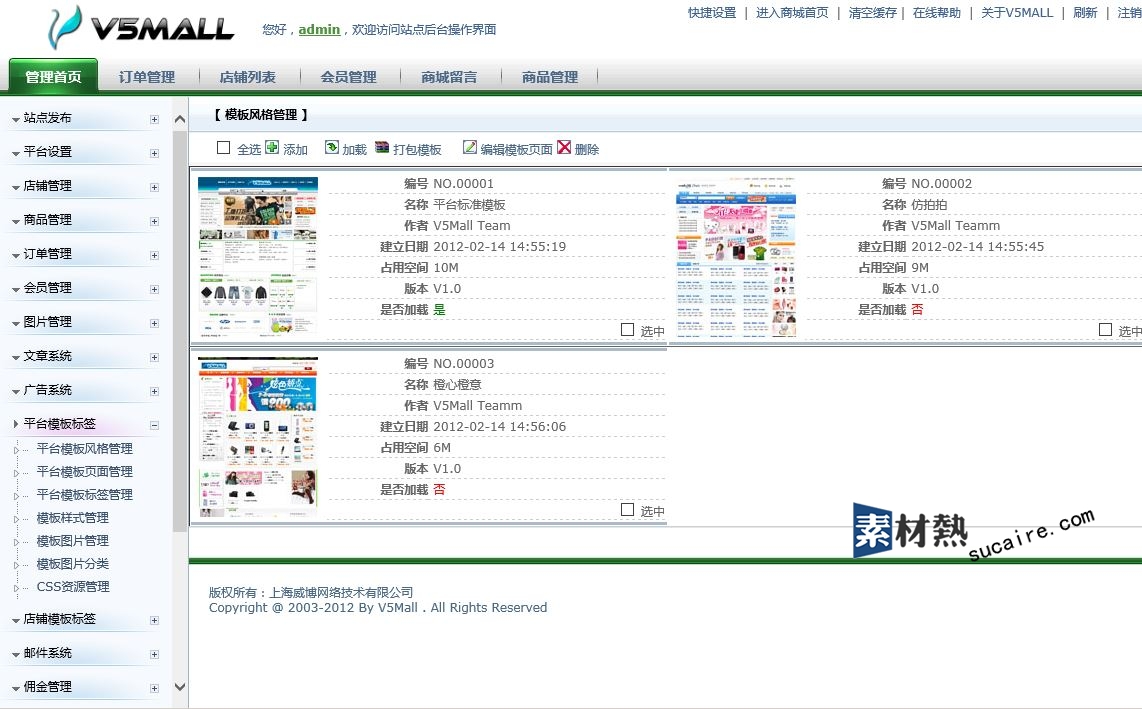Click the 刷新 refresh link
Screen dimensions: 1142x709
[x=1085, y=13]
